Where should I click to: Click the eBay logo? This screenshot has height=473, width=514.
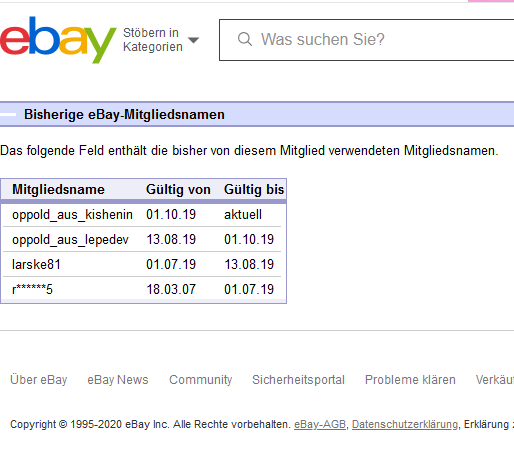click(x=58, y=40)
